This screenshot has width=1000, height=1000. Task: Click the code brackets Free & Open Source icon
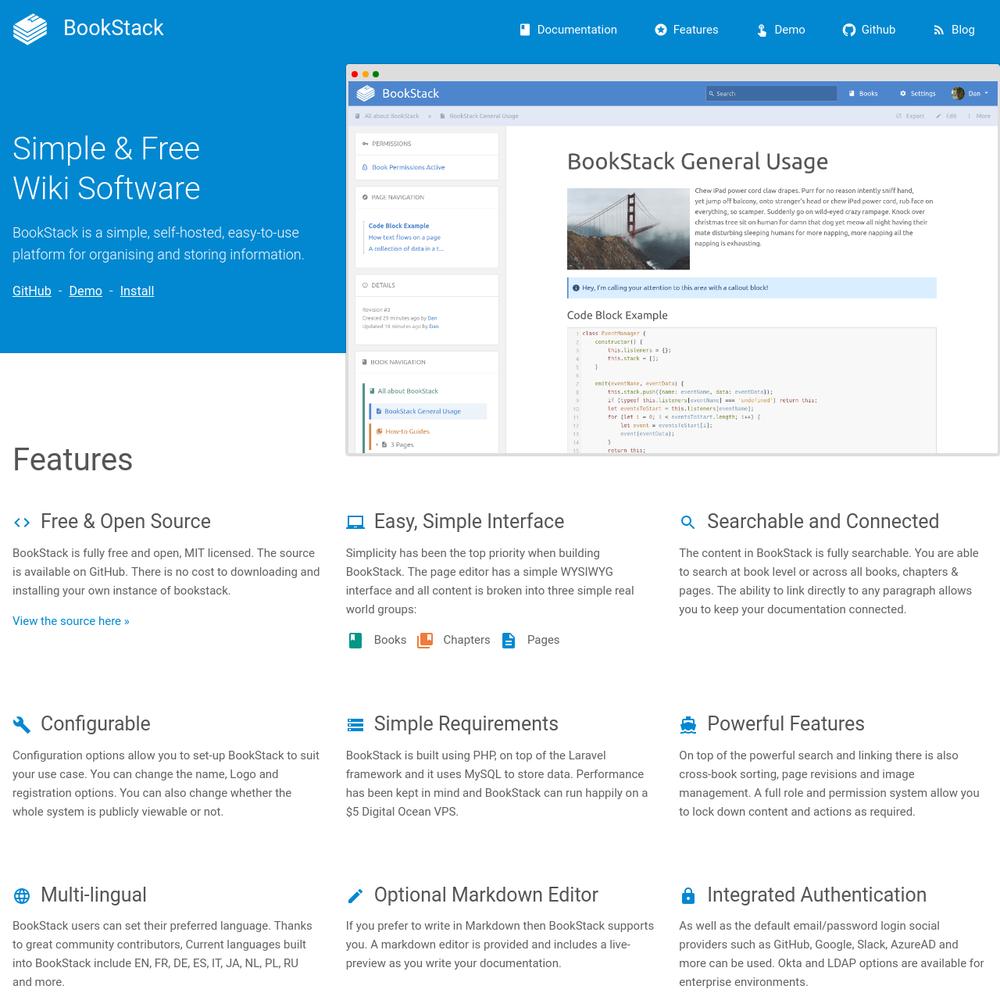point(22,522)
